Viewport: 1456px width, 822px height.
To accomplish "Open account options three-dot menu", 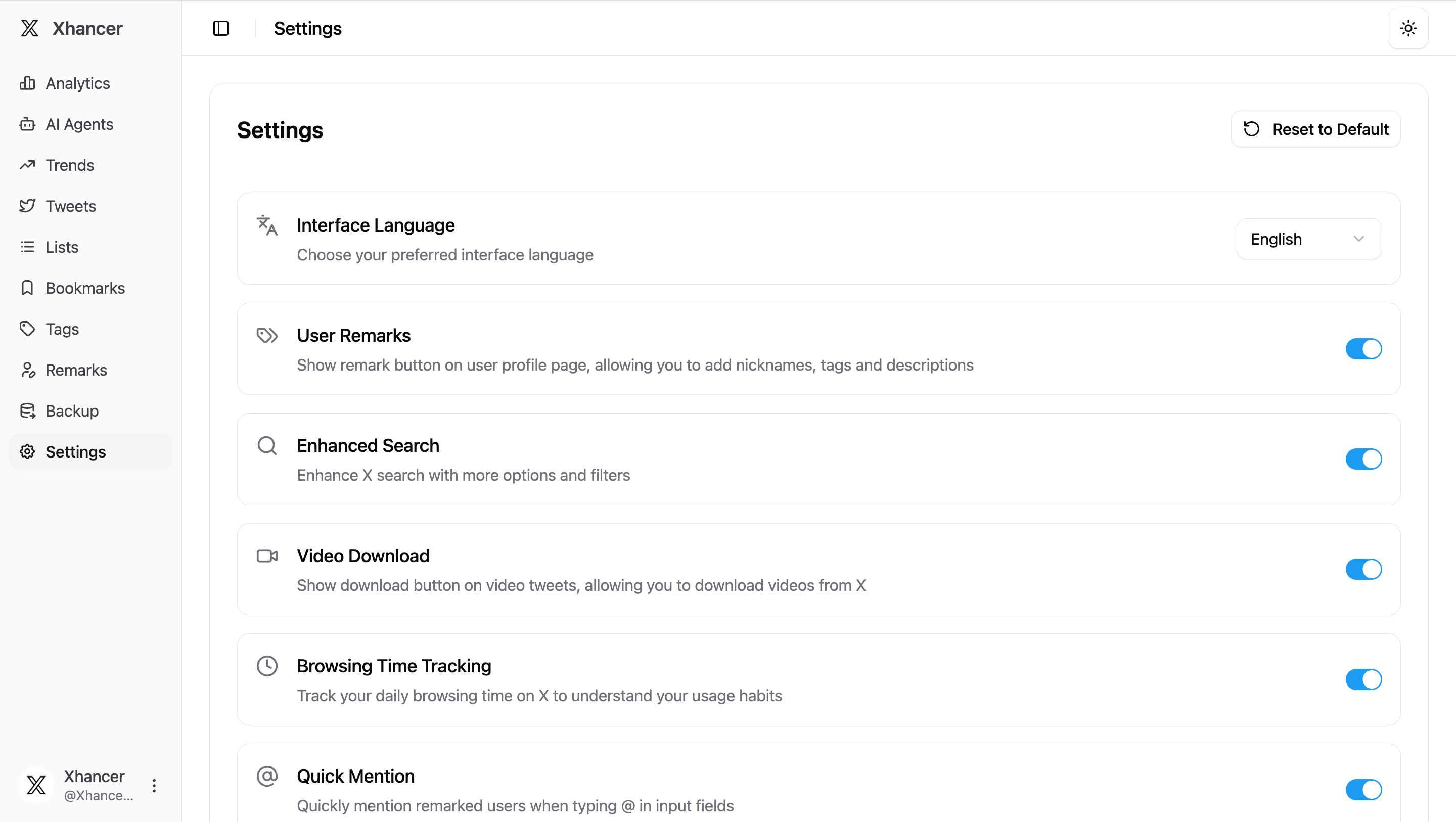I will [154, 785].
